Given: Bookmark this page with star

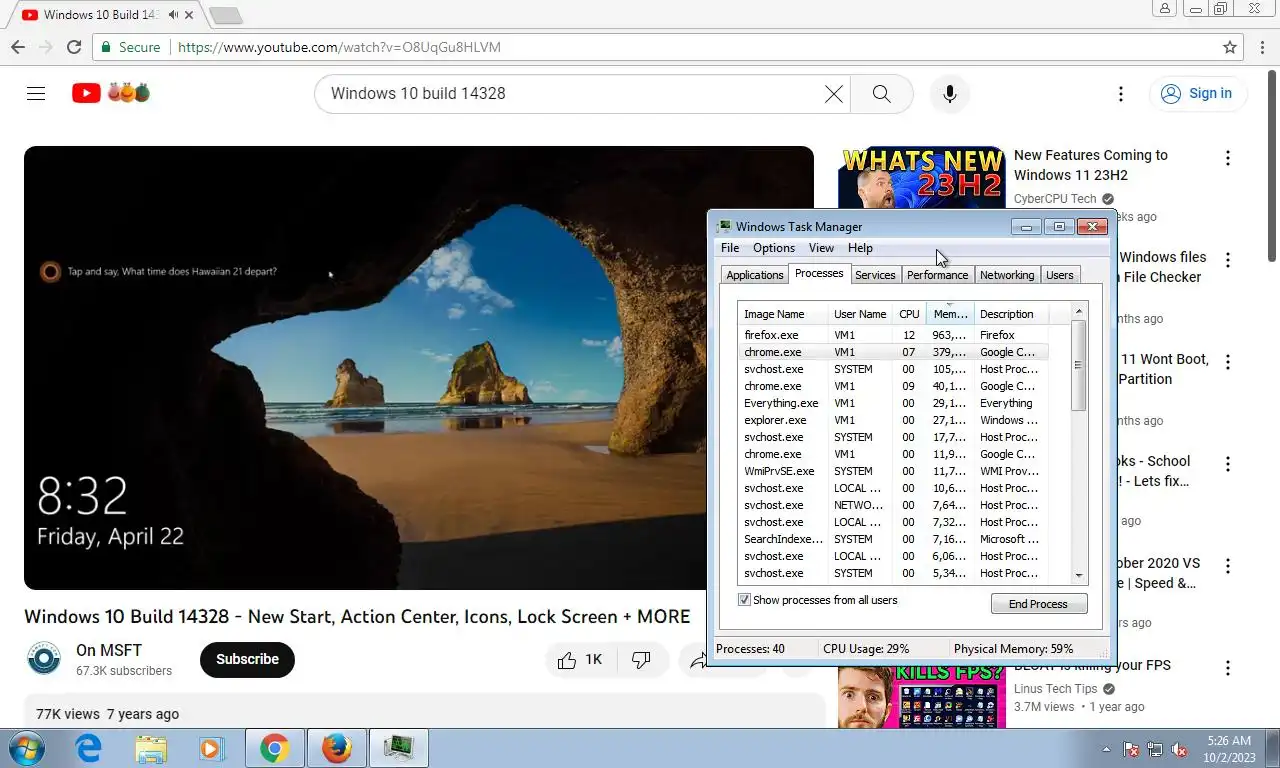Looking at the screenshot, I should click(x=1230, y=47).
